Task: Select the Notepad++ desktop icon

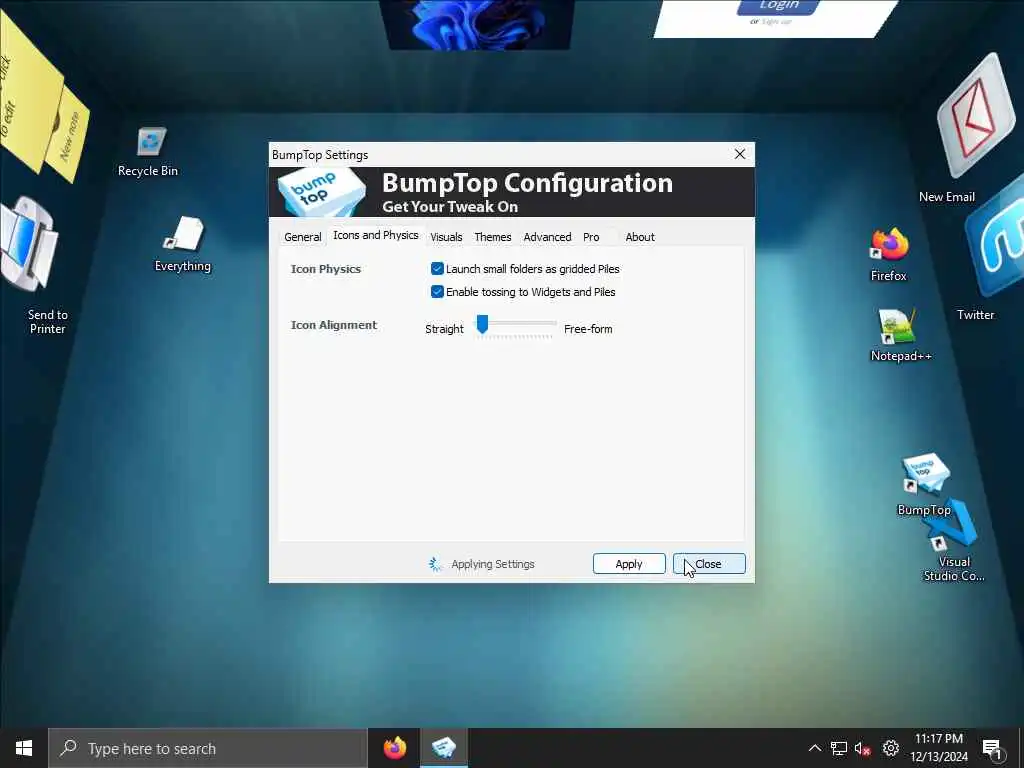Action: point(897,326)
